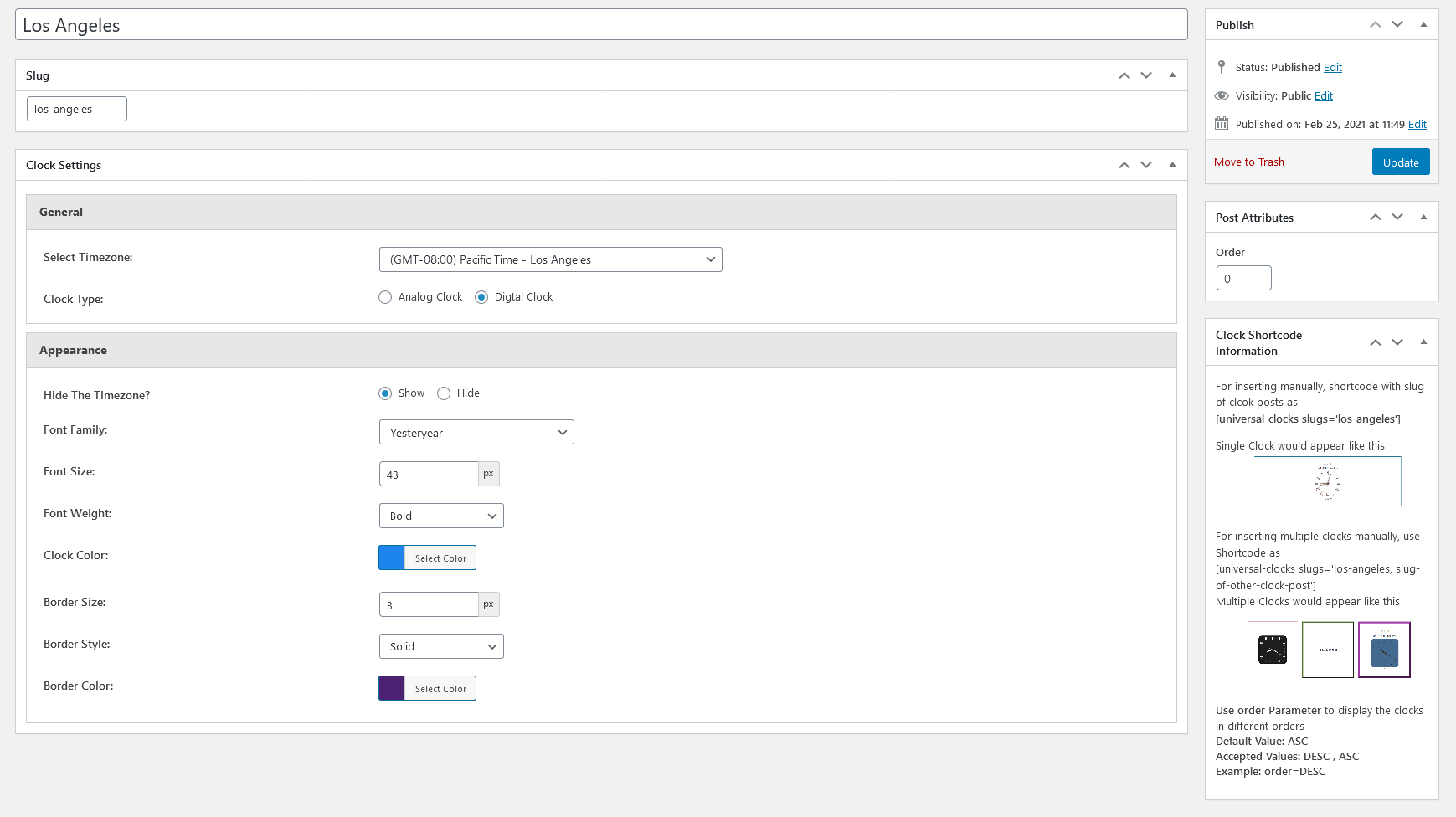The height and width of the screenshot is (817, 1456).
Task: Click the calendar icon next to Published on
Action: coord(1222,124)
